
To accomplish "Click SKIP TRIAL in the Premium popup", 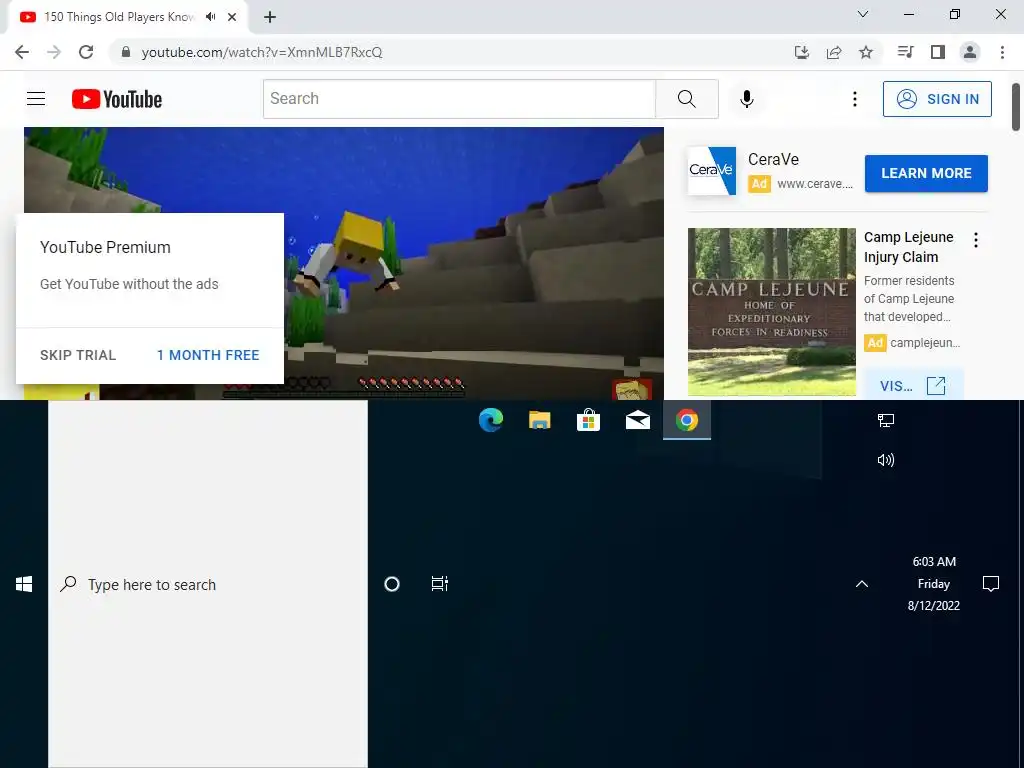I will pyautogui.click(x=78, y=355).
